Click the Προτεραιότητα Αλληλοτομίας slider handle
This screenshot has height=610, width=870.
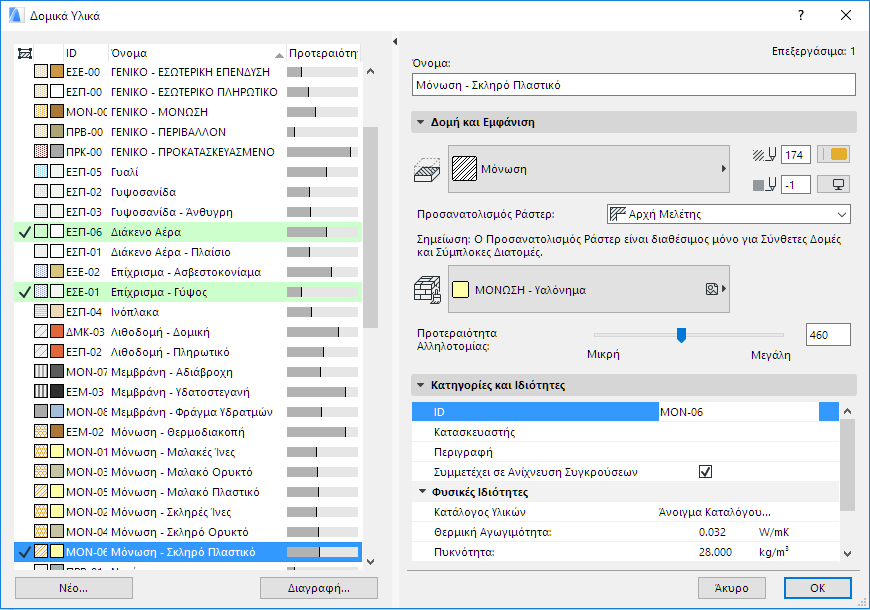[681, 335]
